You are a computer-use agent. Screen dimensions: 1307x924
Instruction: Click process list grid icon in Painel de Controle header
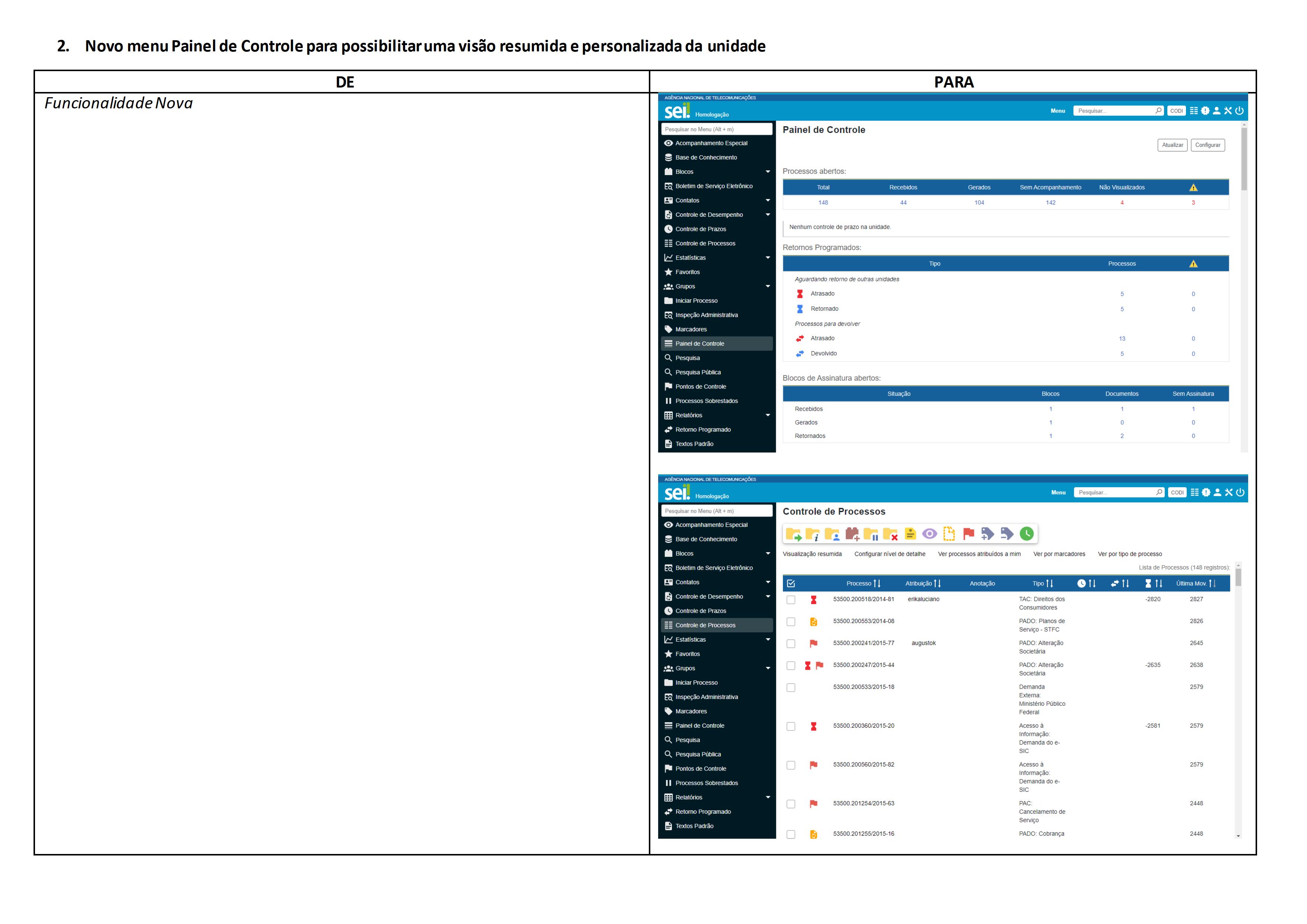tap(1194, 111)
